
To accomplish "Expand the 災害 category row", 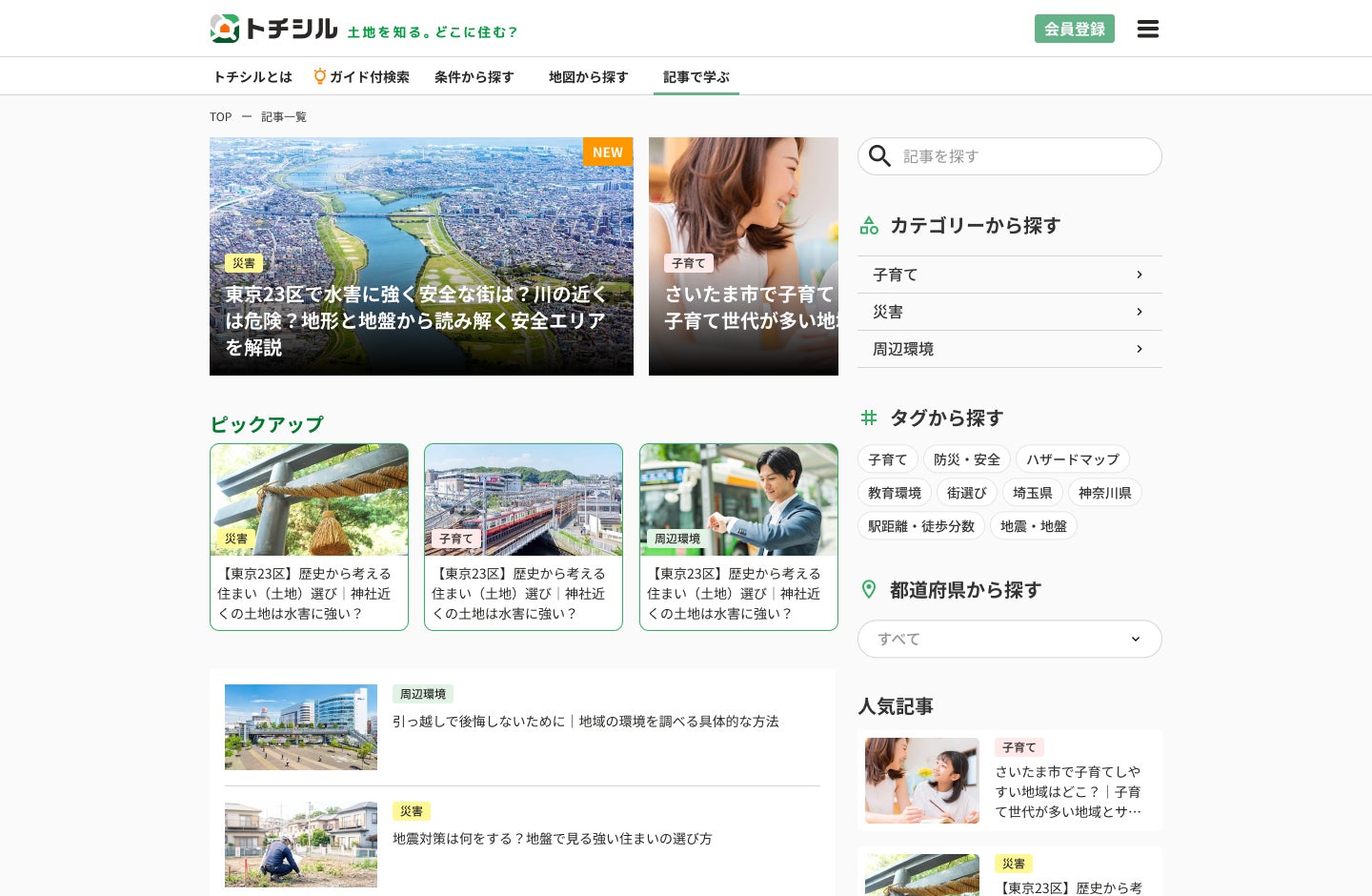I will pos(1010,312).
